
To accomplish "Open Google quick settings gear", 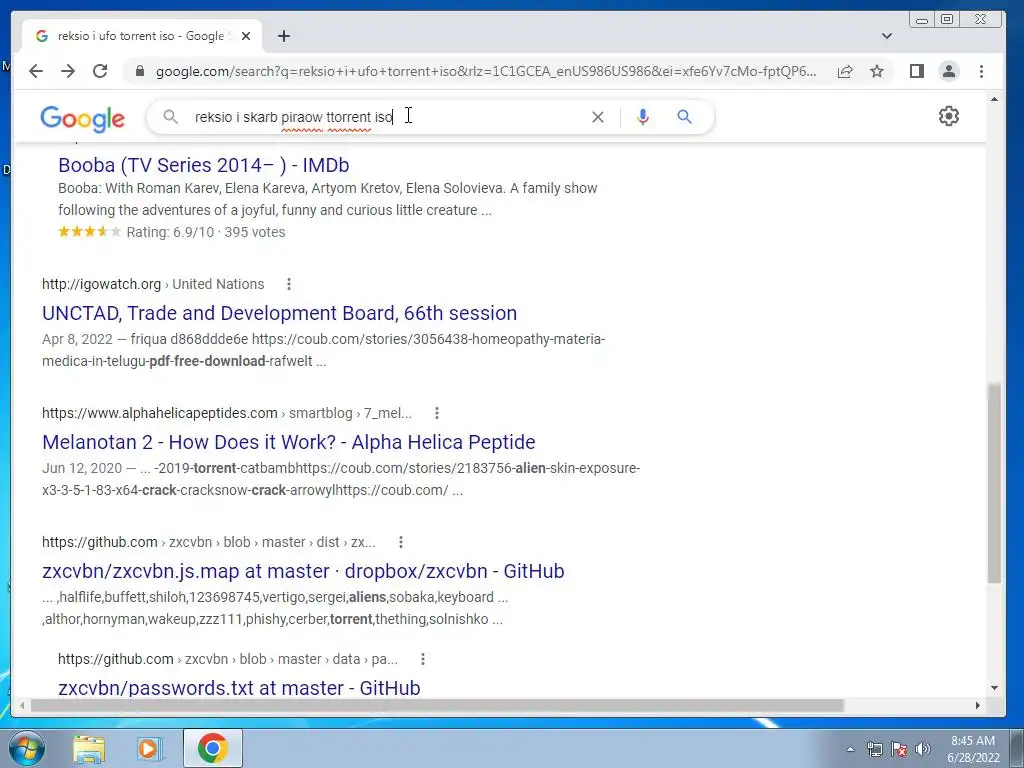I will [949, 116].
